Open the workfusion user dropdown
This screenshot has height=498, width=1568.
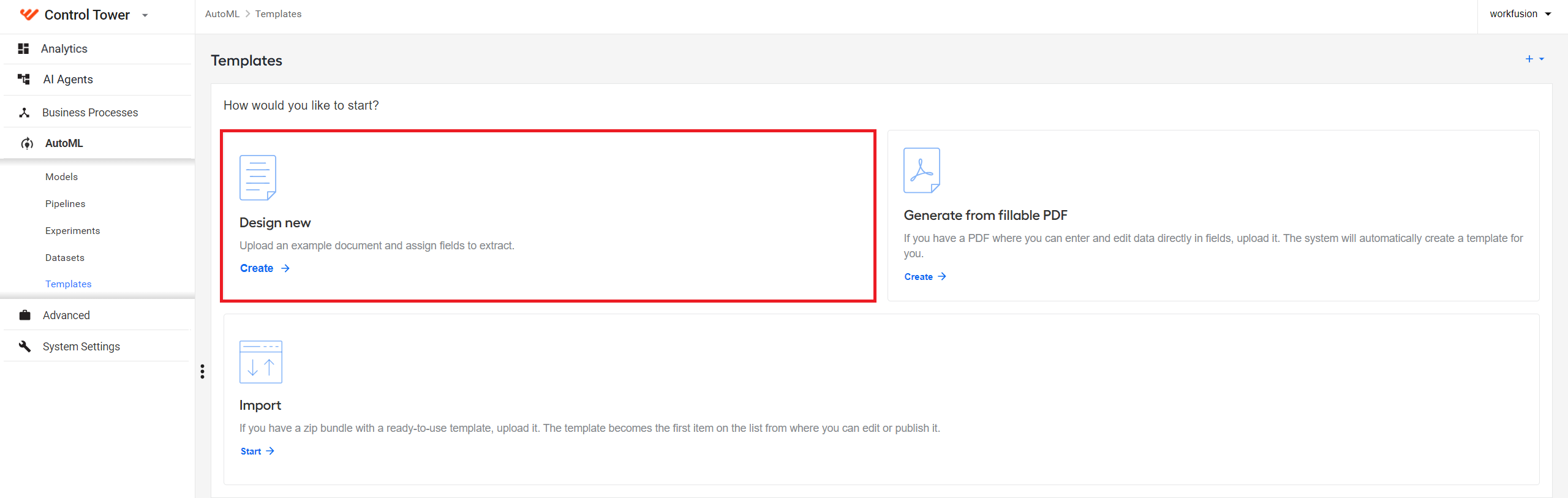pos(1520,14)
